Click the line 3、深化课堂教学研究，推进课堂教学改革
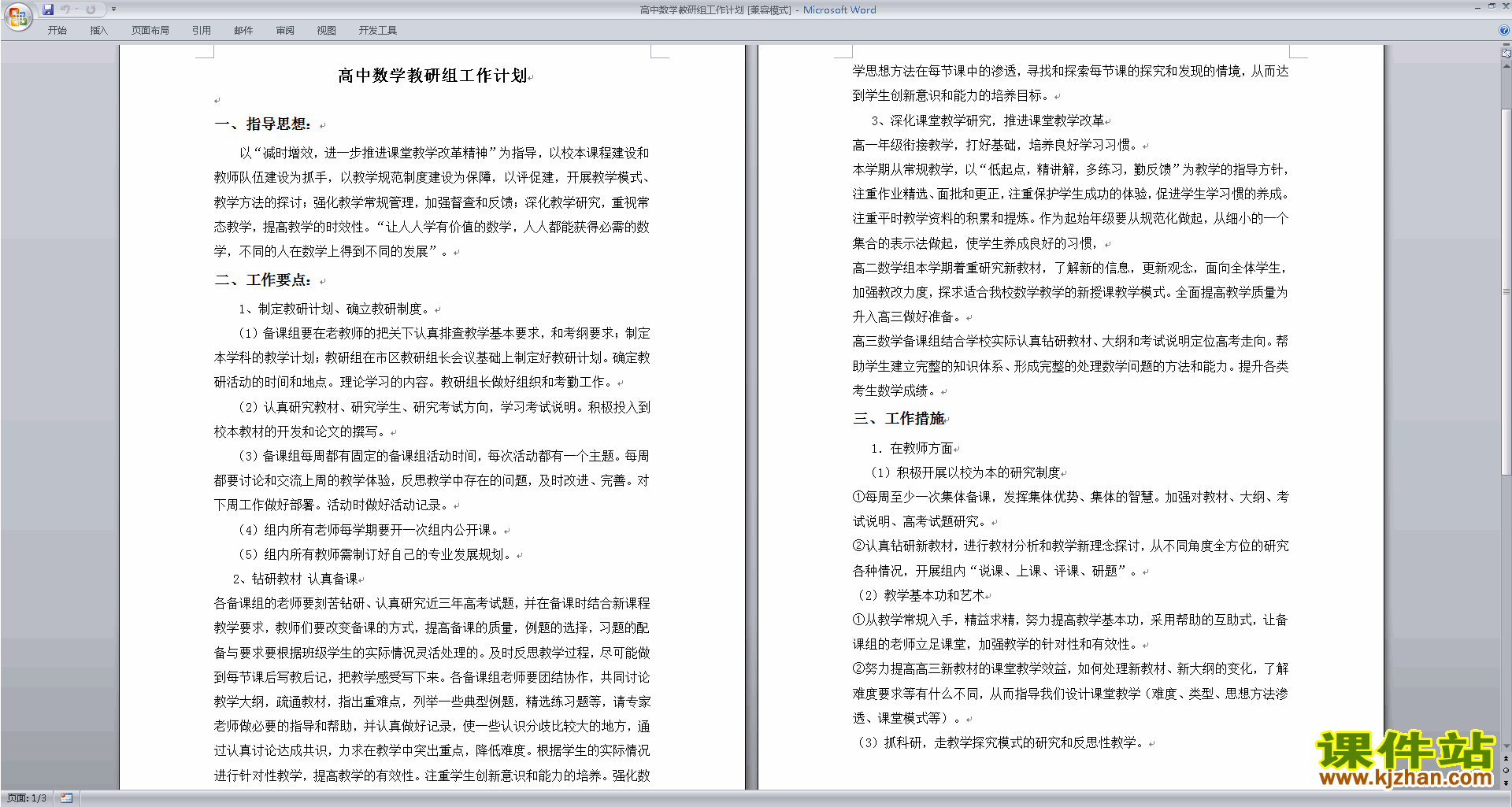The image size is (1512, 807). [988, 121]
